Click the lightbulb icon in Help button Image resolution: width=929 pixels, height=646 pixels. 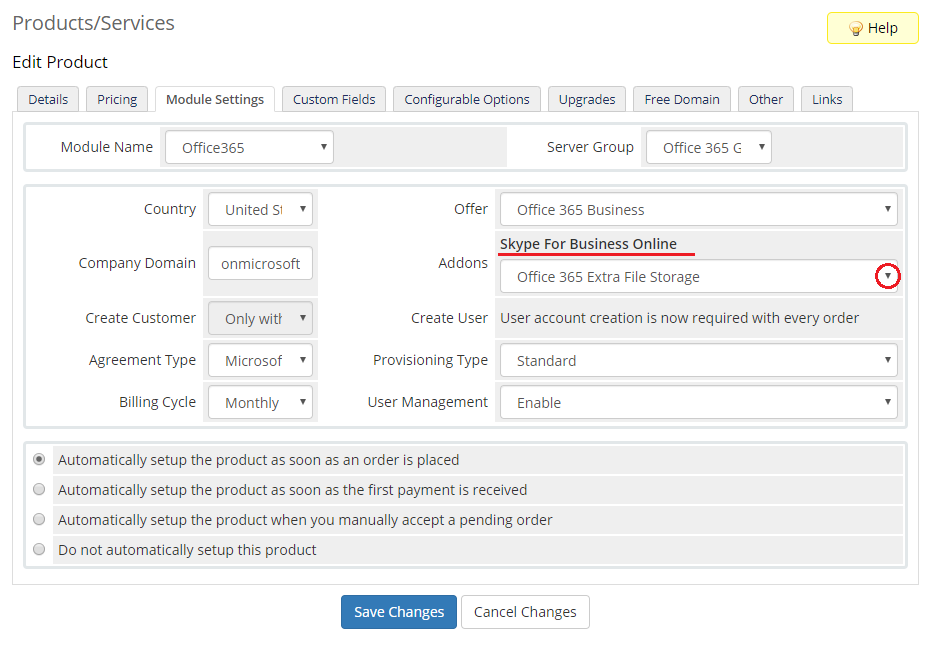[x=856, y=28]
